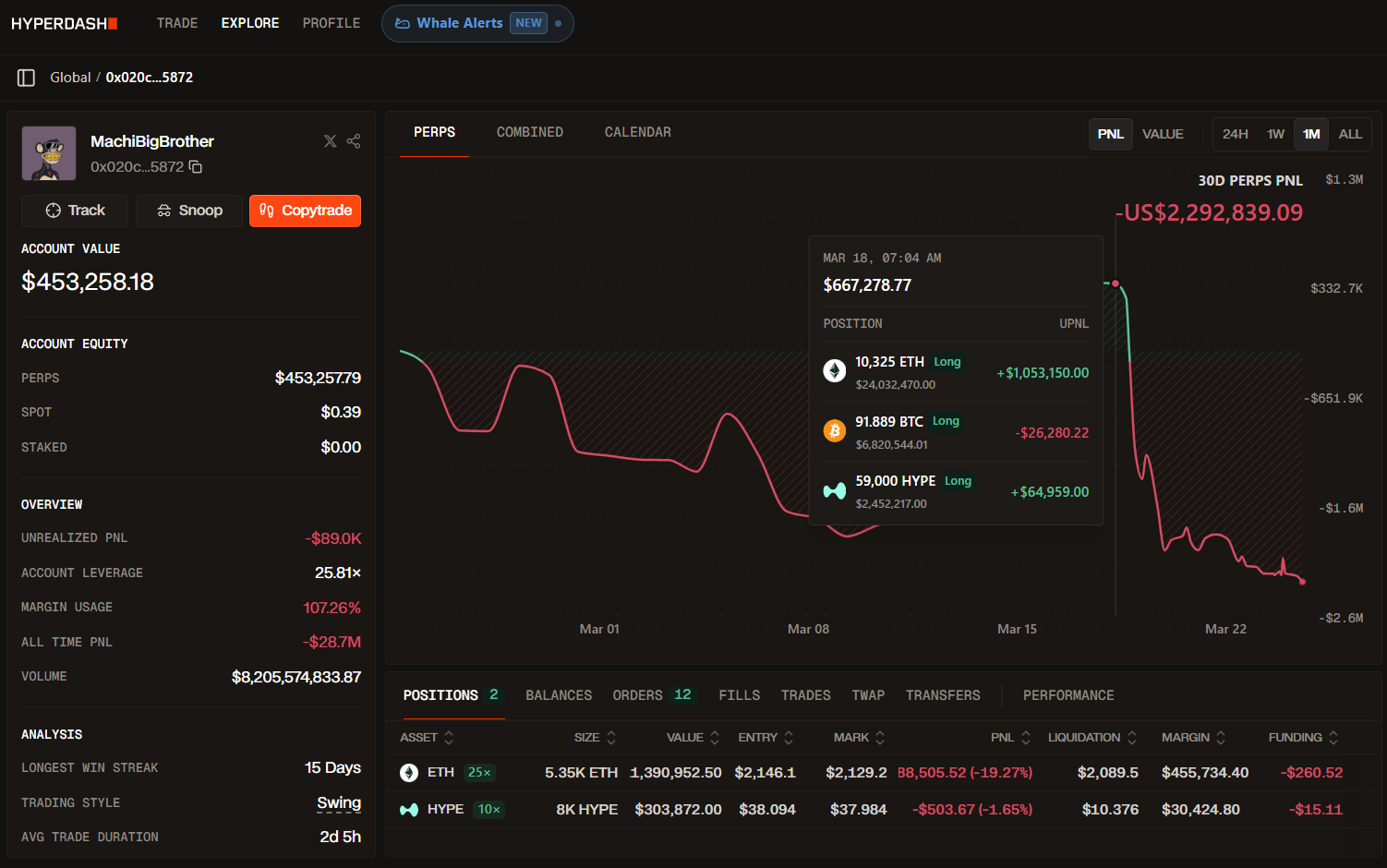Screen dimensions: 1387x868
Task: Select the ALL time range
Action: coord(1350,134)
